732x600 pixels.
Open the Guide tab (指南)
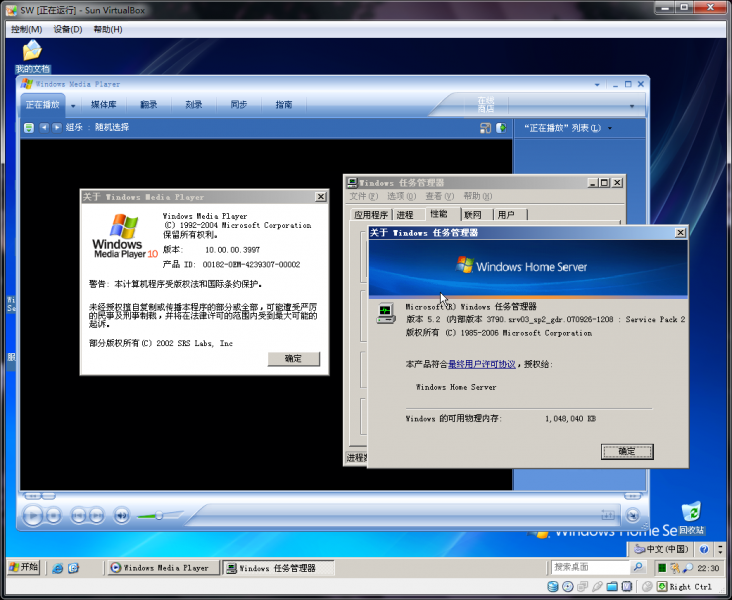(x=284, y=105)
